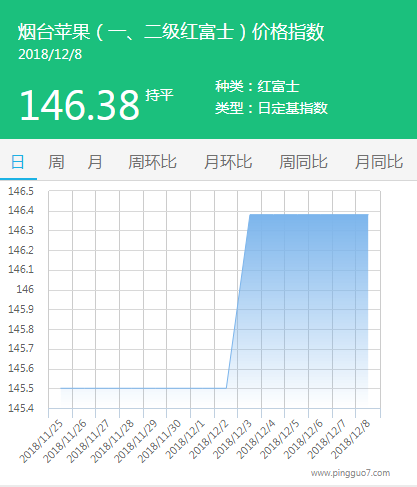The image size is (417, 487).
Task: Click the 146.38 index value
Action: [80, 105]
